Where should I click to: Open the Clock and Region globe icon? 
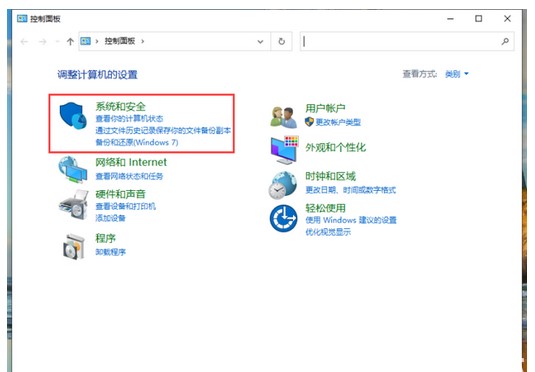pos(283,185)
